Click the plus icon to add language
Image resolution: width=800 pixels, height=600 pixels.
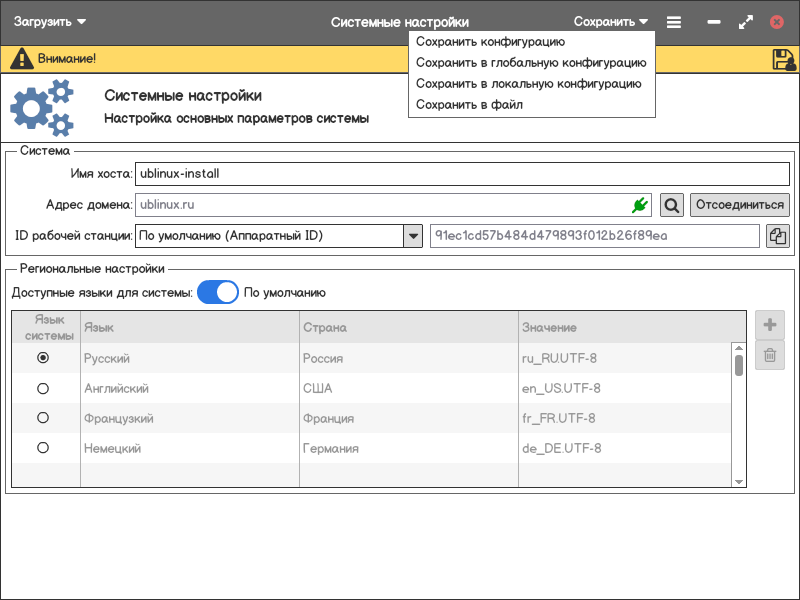(x=770, y=325)
